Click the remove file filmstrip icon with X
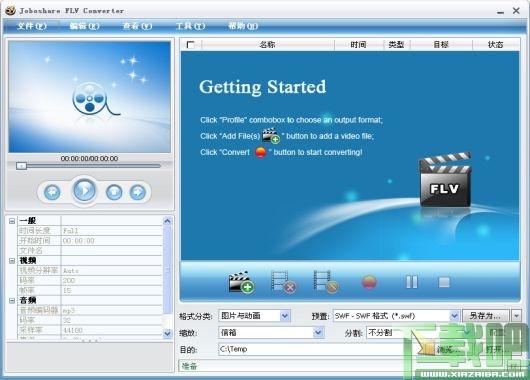The height and width of the screenshot is (380, 530). coord(284,281)
